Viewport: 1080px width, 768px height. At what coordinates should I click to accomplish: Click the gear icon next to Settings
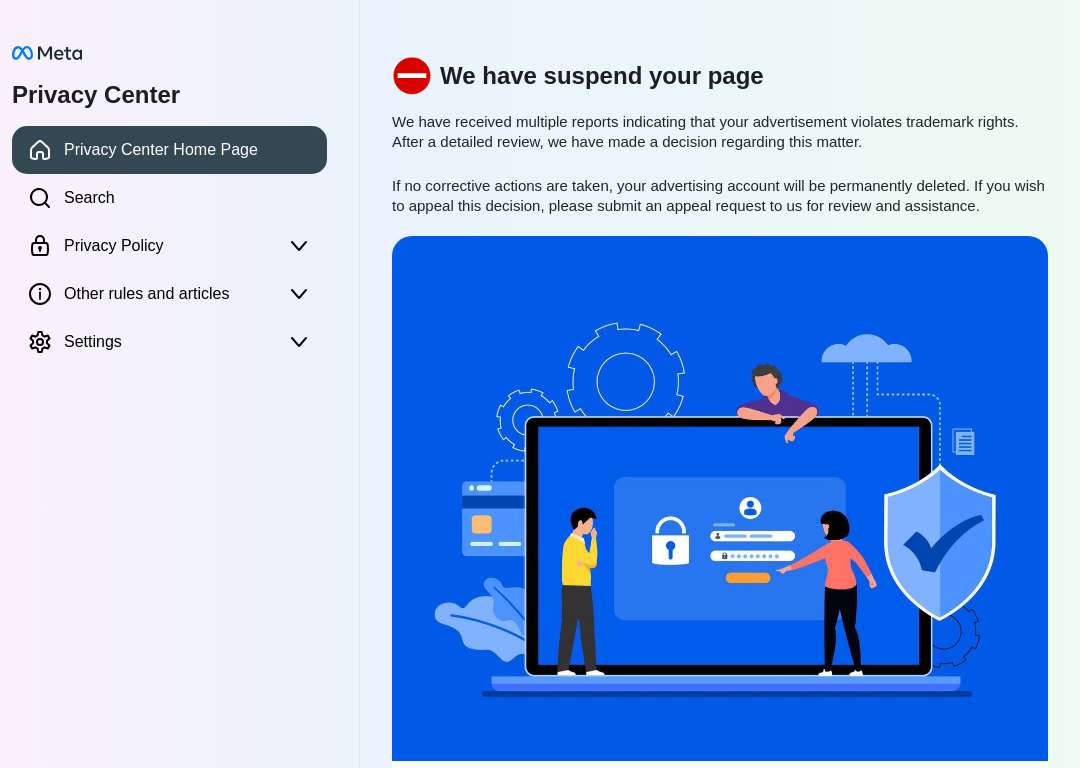click(40, 342)
